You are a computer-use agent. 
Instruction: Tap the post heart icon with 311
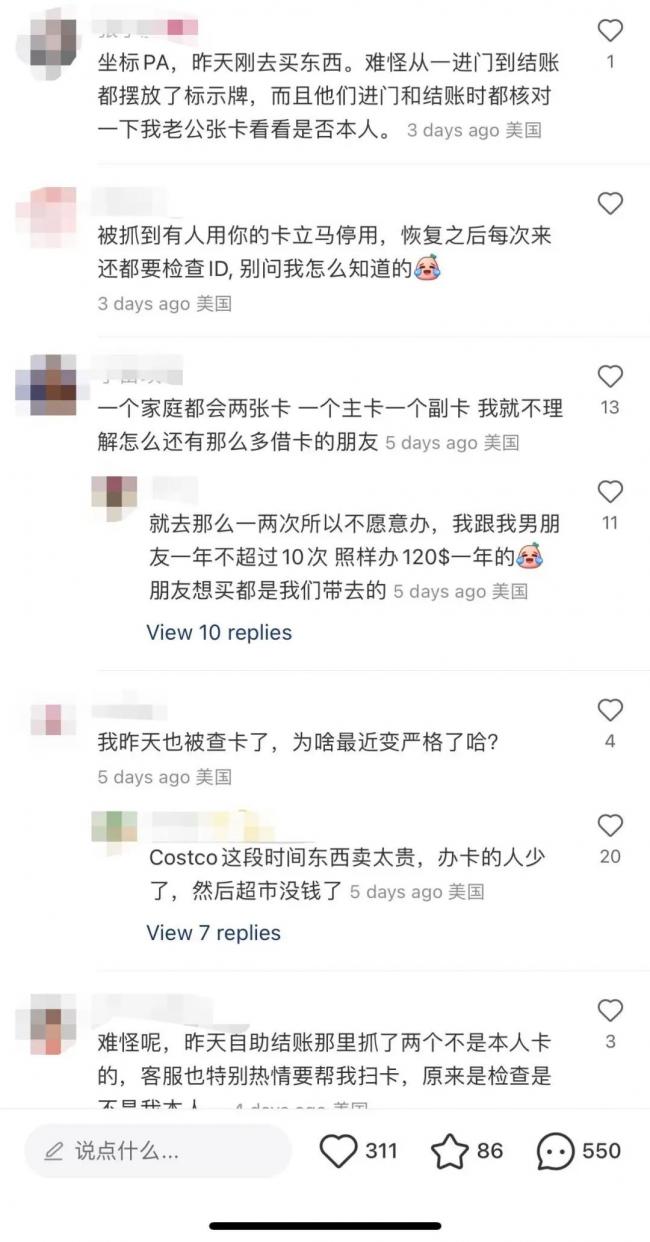click(x=339, y=1151)
